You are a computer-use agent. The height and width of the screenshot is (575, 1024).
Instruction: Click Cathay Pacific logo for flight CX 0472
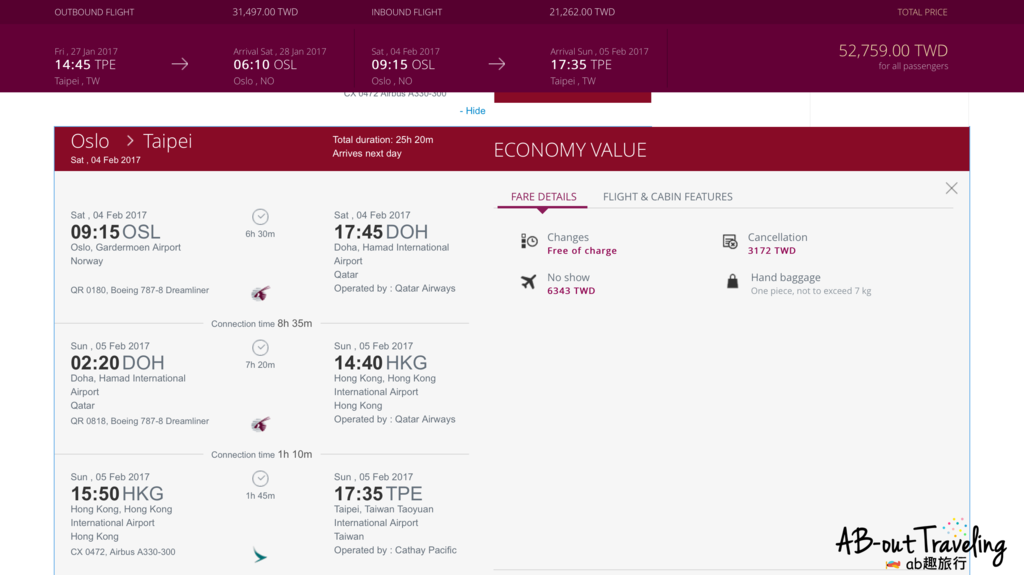(260, 554)
